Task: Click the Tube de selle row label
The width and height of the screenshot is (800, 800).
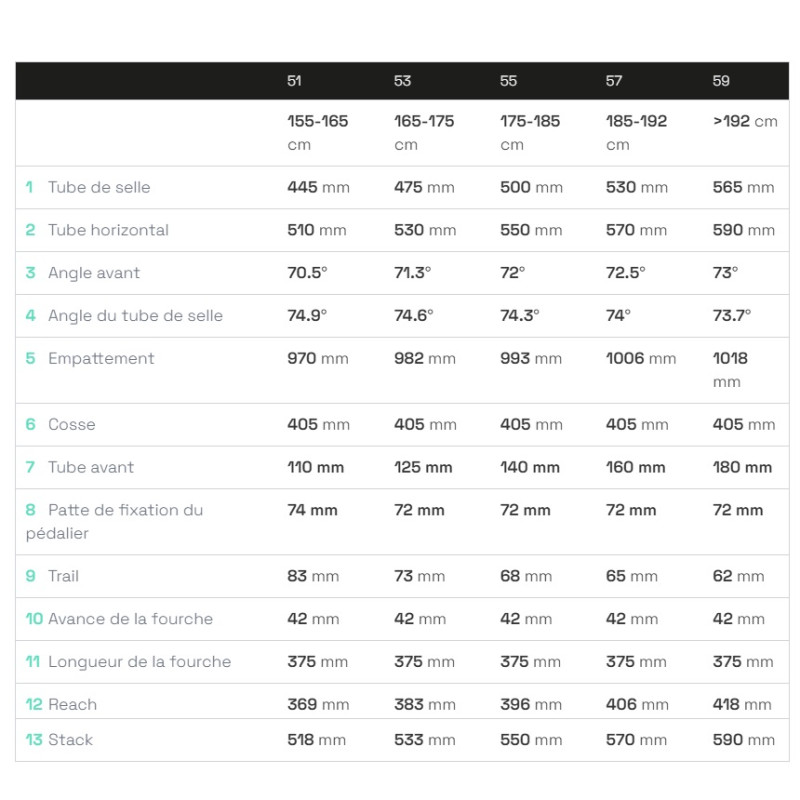Action: [99, 187]
